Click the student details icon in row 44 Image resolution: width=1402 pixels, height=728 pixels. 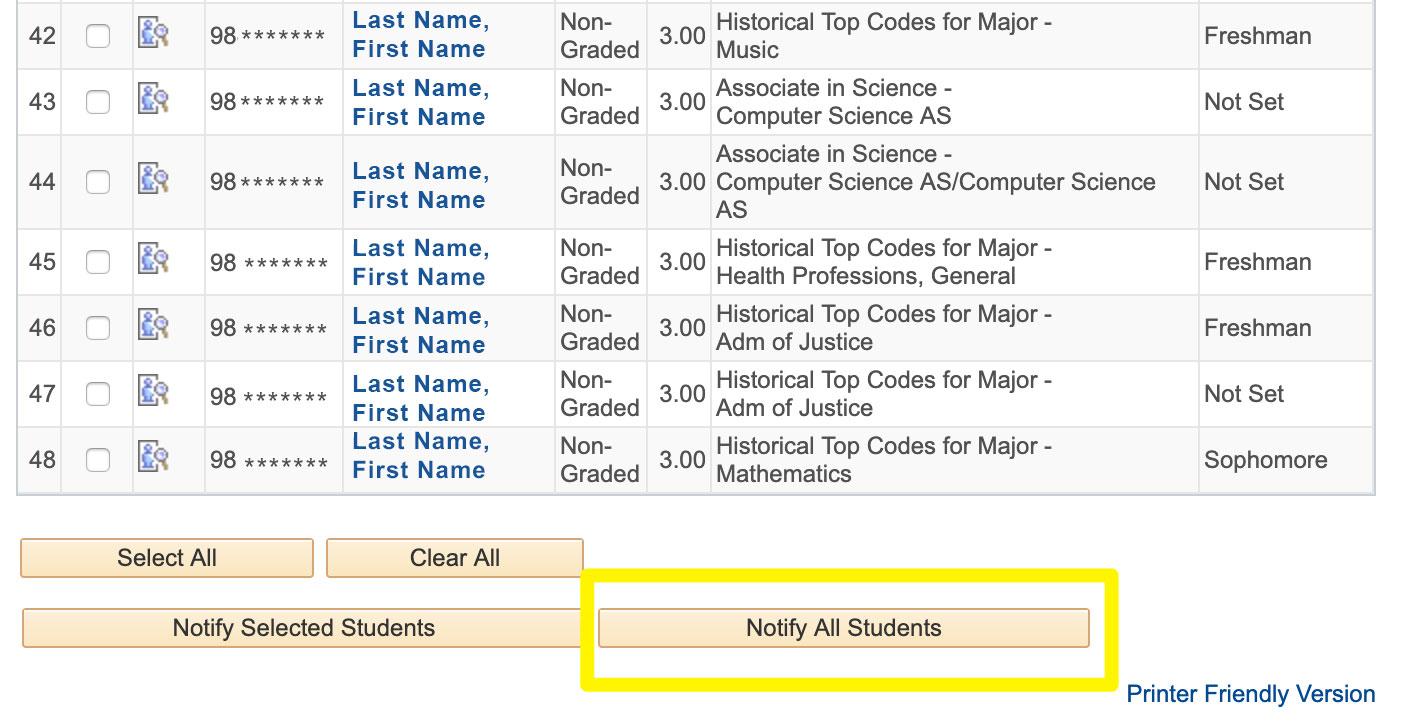coord(153,181)
